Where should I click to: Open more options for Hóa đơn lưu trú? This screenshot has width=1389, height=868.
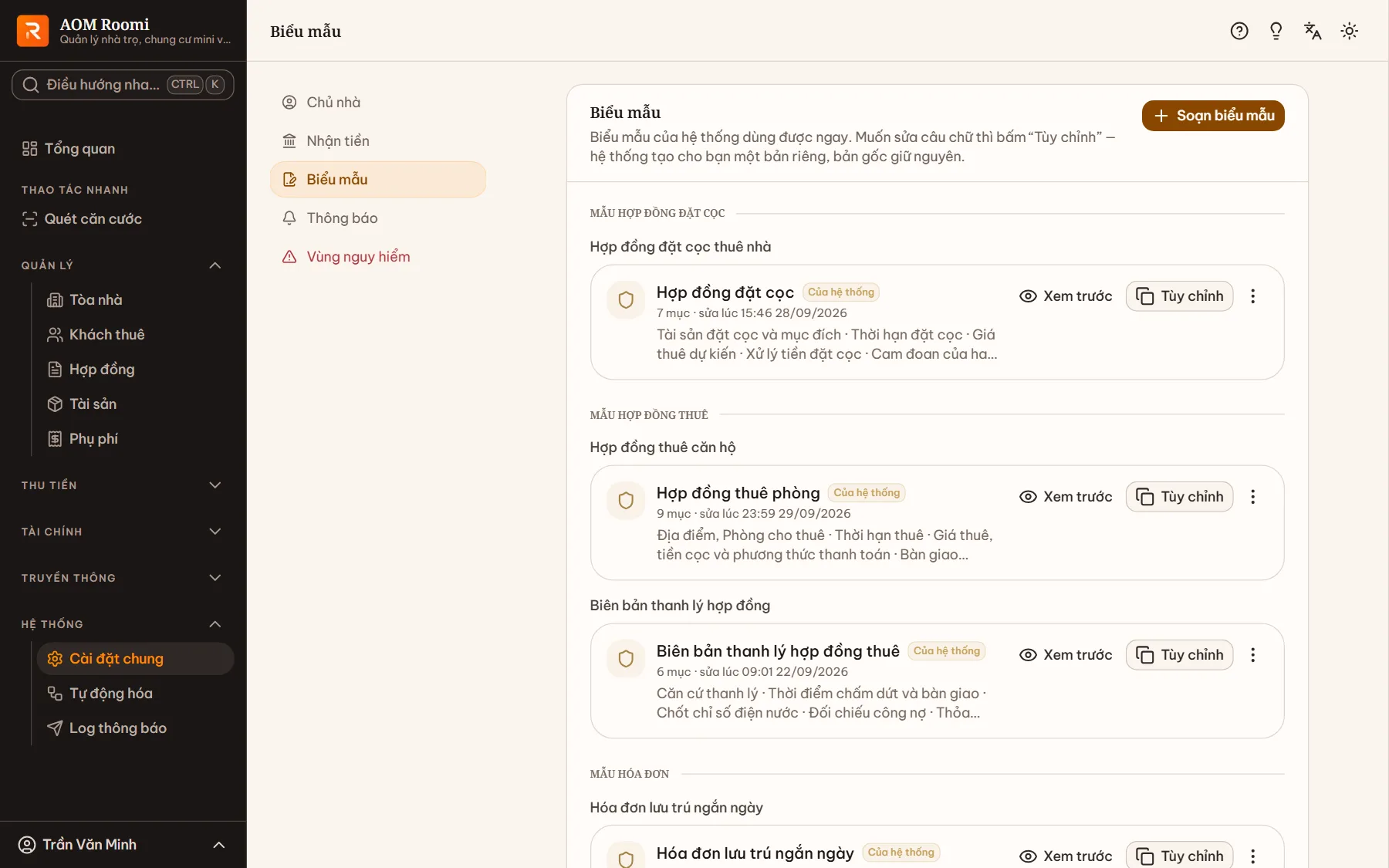click(1253, 856)
